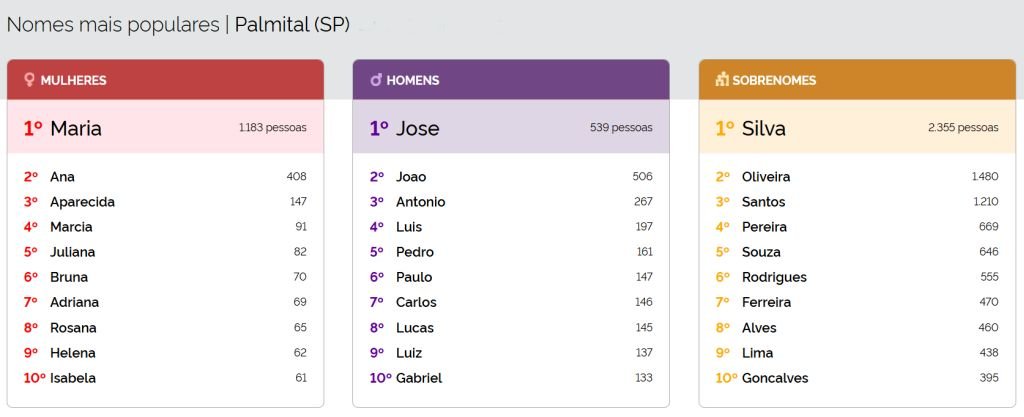Screen dimensions: 1024x417
Task: Click the Palmital (SP) page title
Action: (292, 25)
